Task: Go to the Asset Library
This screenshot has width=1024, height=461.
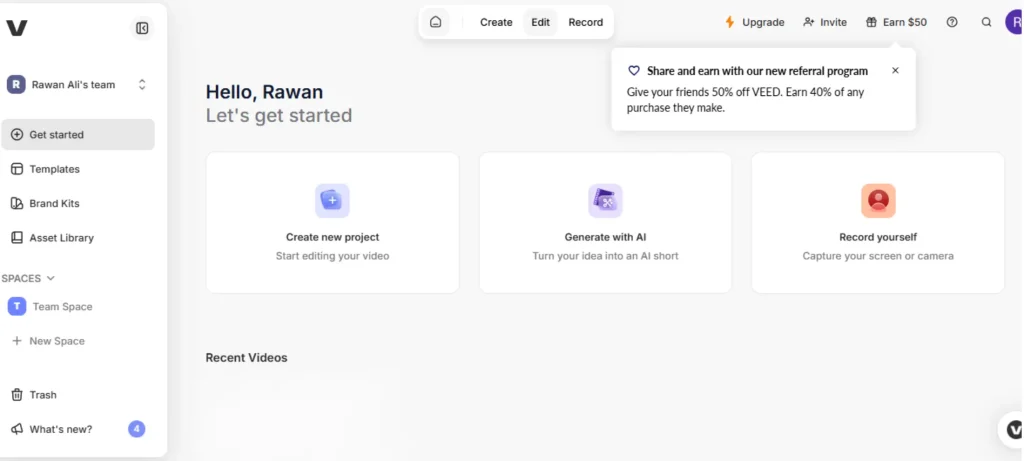Action: [x=61, y=238]
